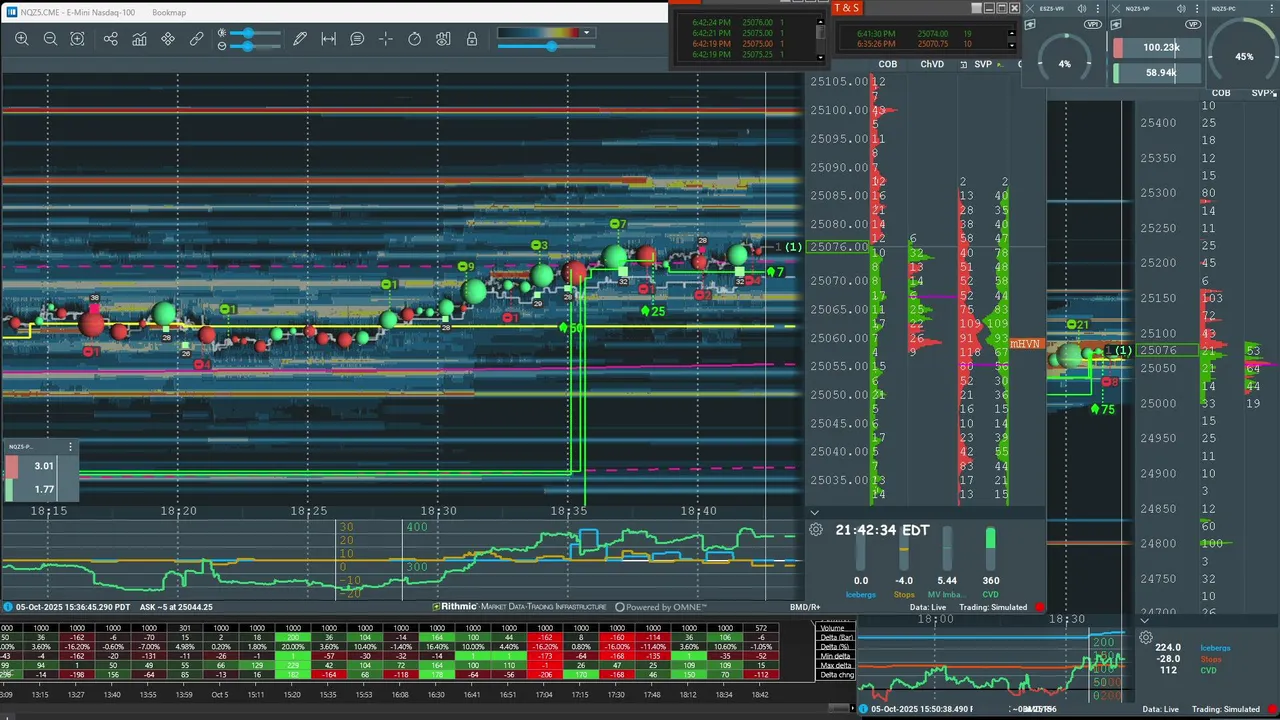Select the horizontal measure tool
1280x720 pixels.
(x=328, y=39)
